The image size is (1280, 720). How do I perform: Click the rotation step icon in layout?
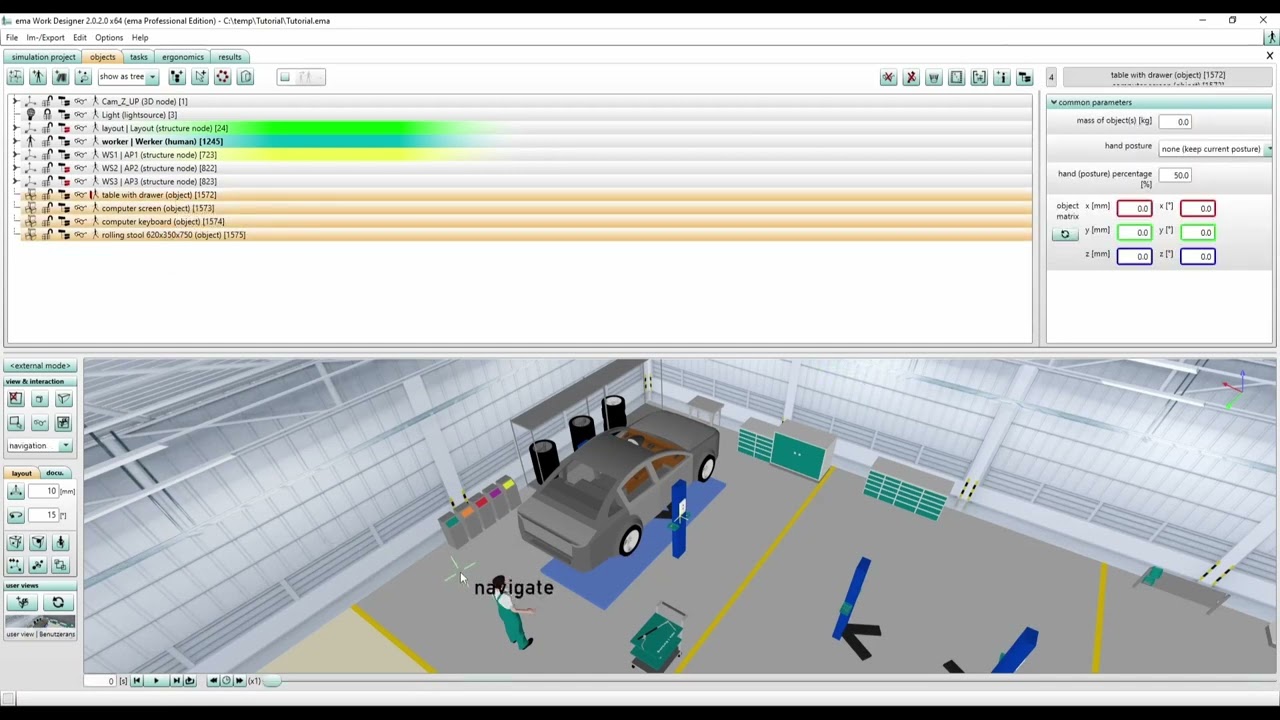point(16,515)
